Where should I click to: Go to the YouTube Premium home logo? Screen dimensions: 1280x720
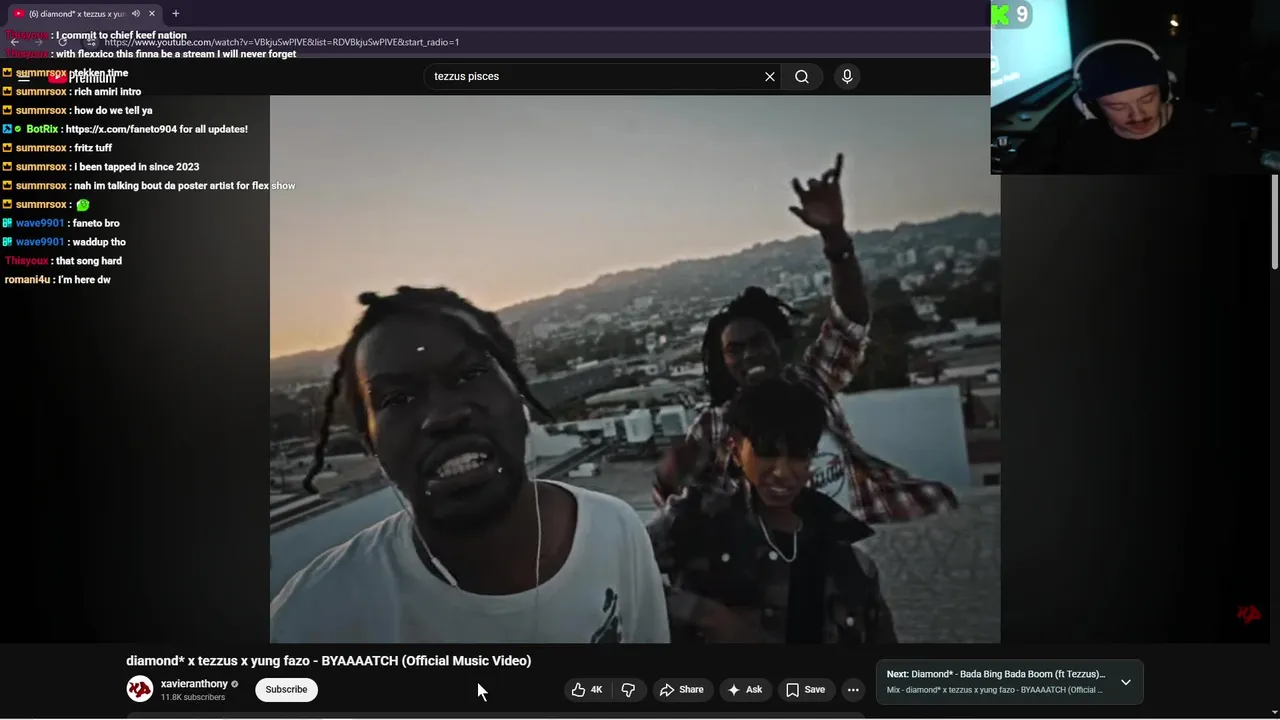(82, 77)
